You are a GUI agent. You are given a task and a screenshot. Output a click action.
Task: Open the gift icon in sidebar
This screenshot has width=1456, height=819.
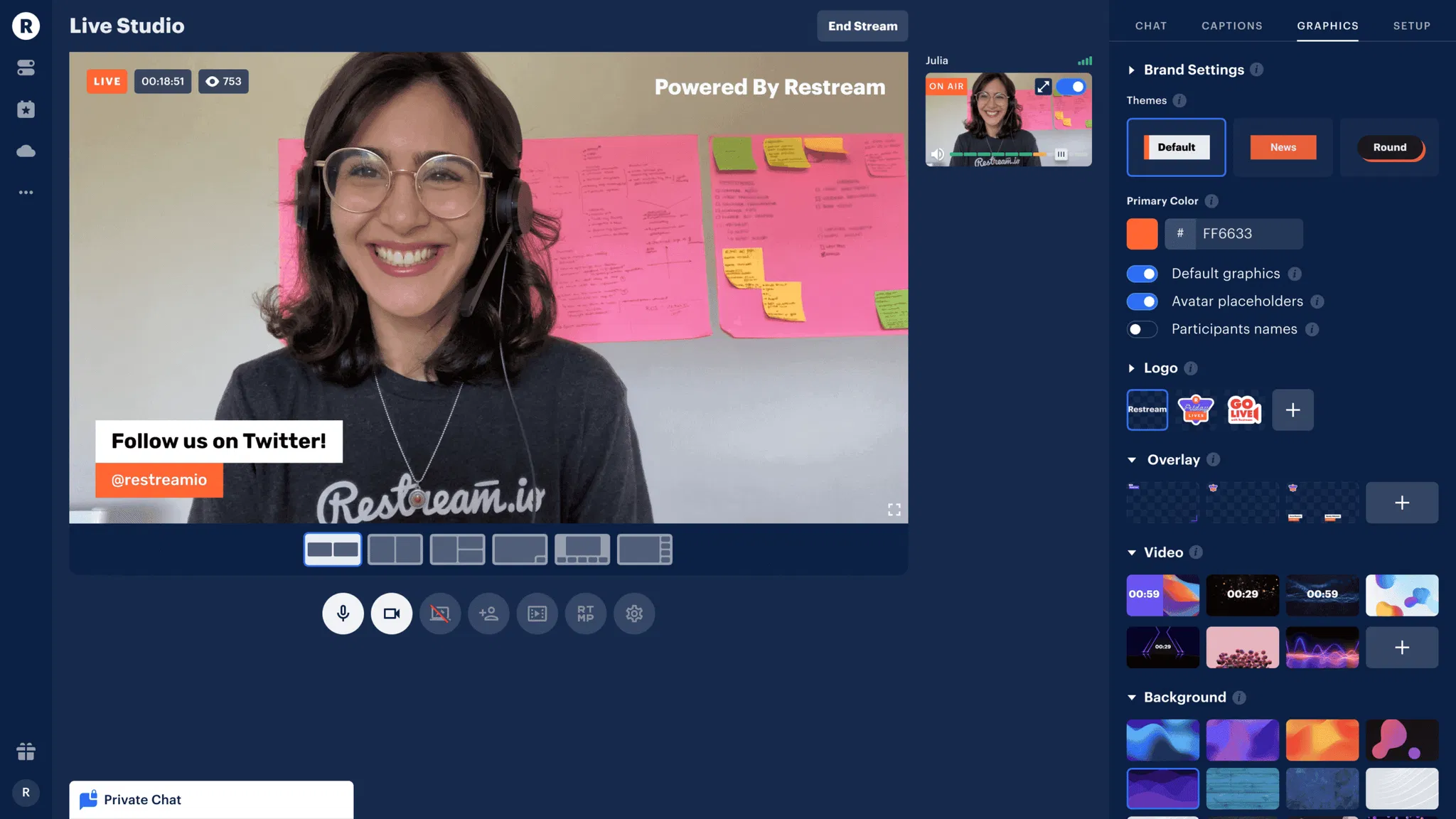pos(26,751)
